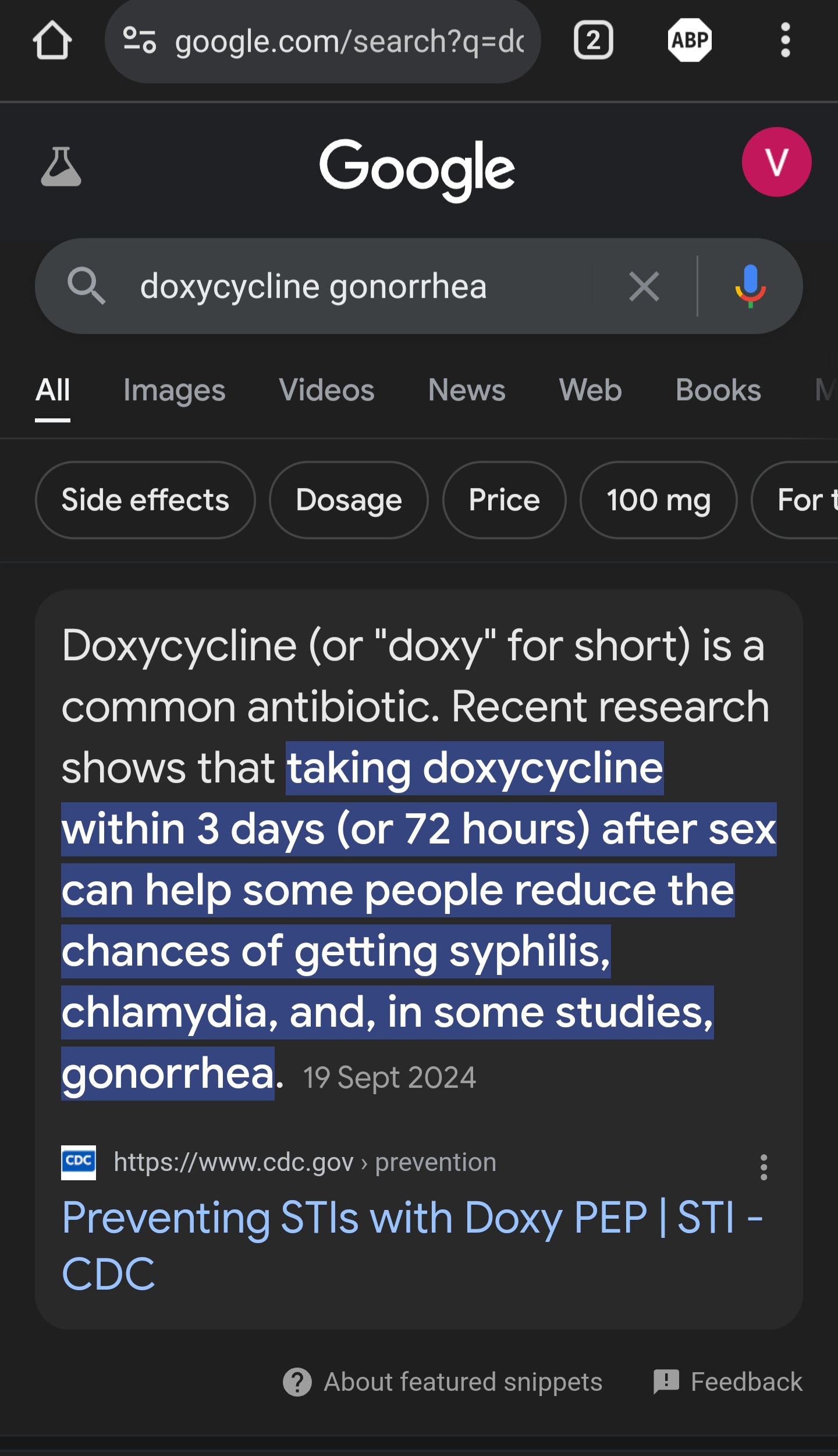Screen dimensions: 838x1456
Task: Click the doxycycline gonorrhea search field
Action: point(361,286)
